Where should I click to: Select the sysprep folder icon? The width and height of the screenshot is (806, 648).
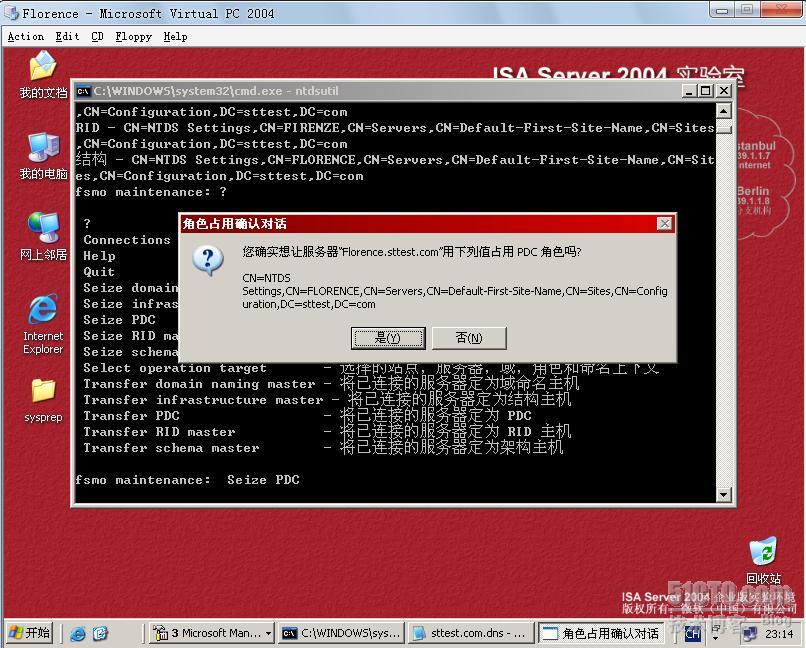pos(43,400)
